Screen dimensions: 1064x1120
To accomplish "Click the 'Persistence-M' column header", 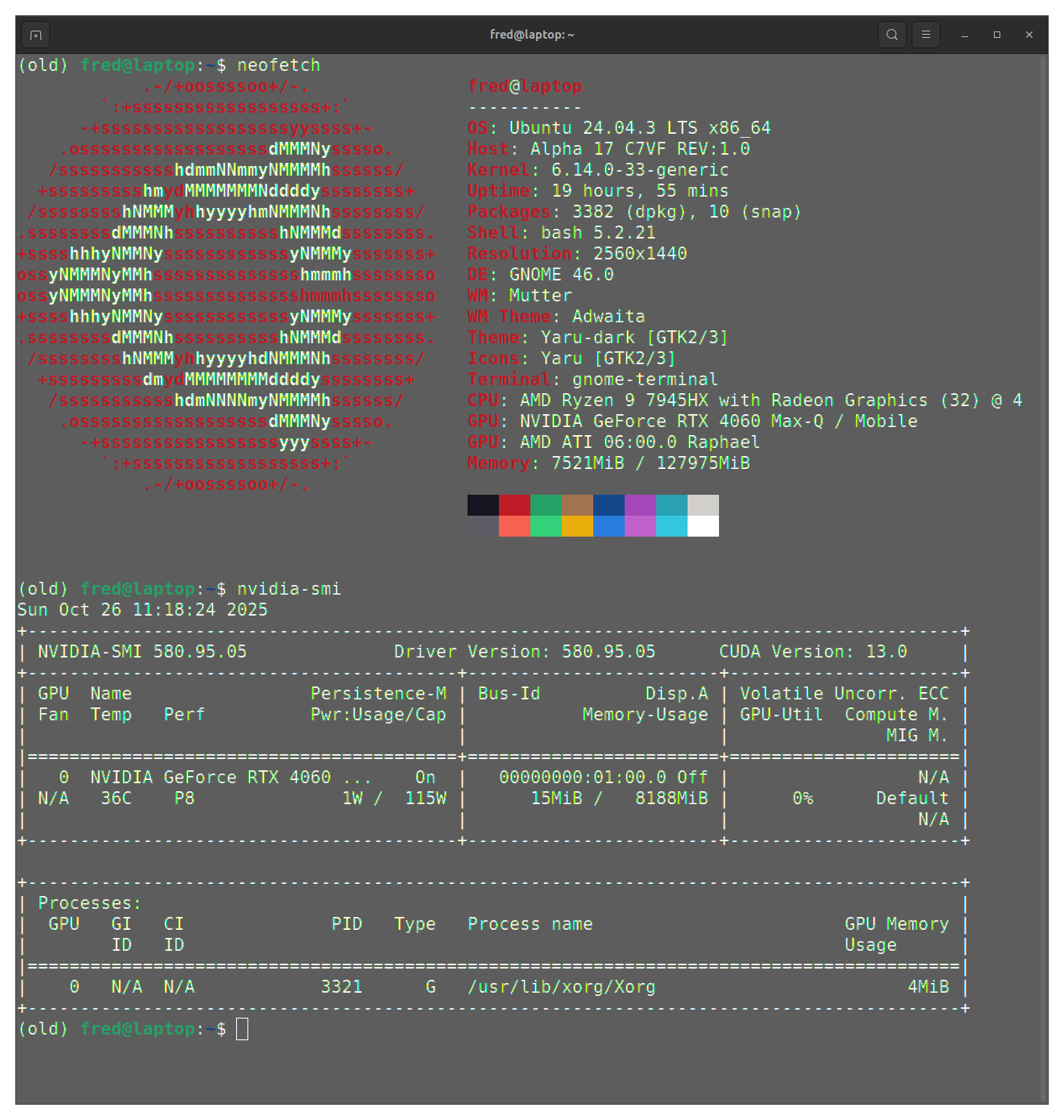I will (x=378, y=694).
